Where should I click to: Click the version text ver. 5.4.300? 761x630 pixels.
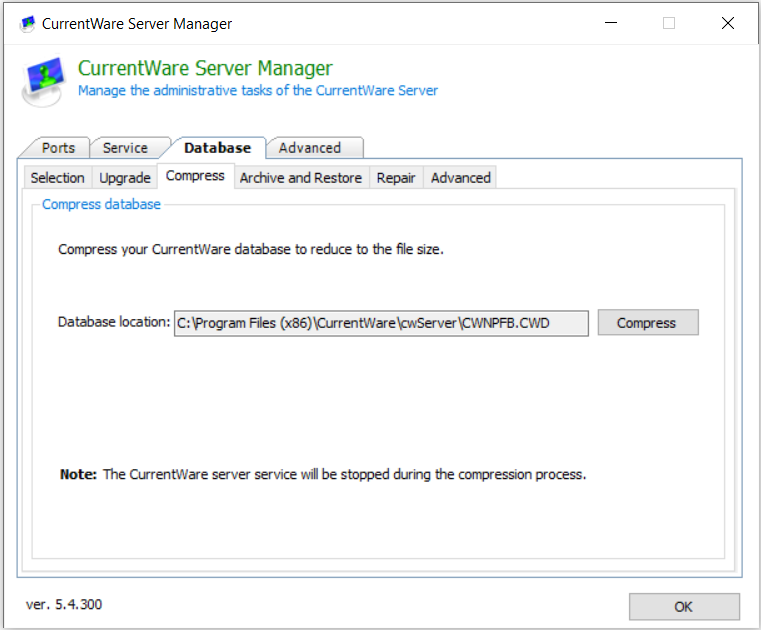[x=64, y=604]
